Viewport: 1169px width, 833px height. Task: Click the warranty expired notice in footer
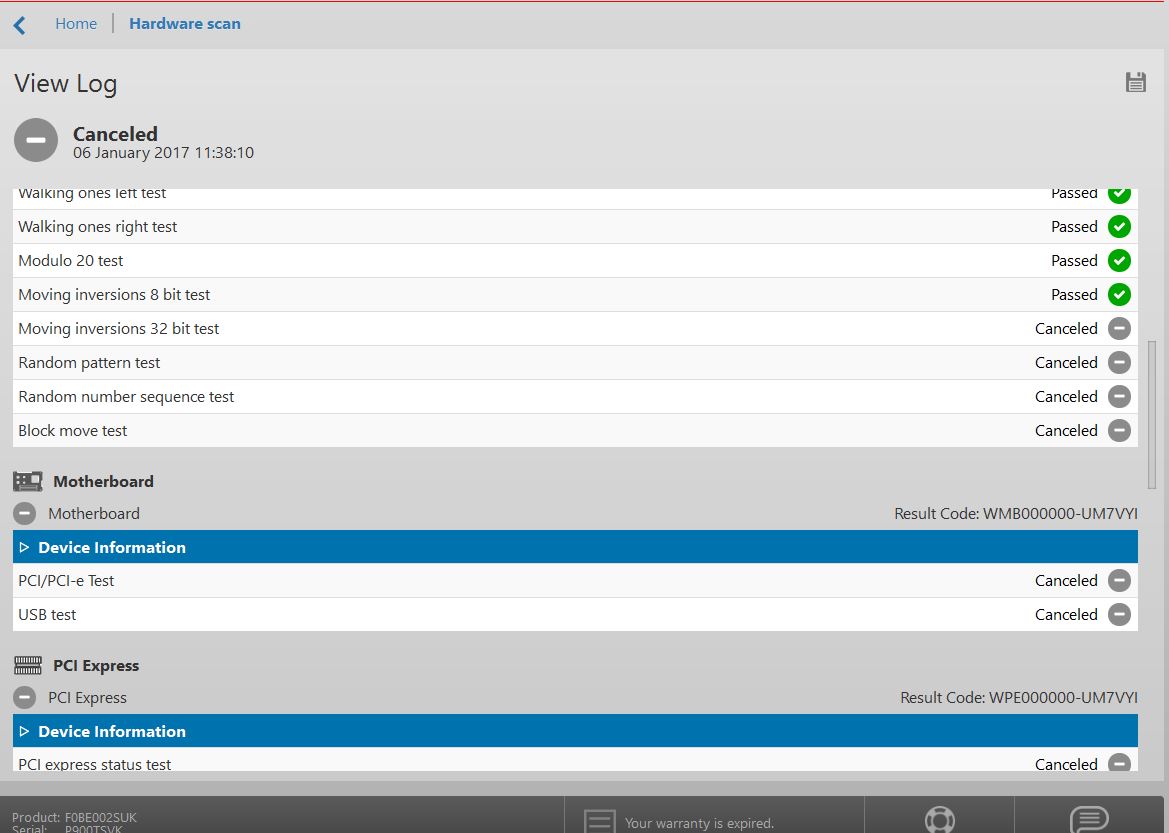click(698, 822)
